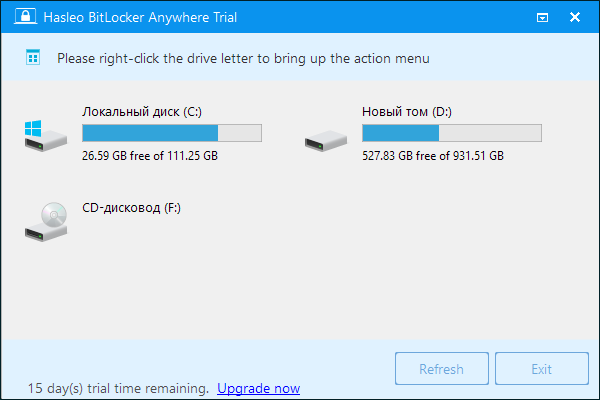Click the C: drive usage bar

point(171,133)
